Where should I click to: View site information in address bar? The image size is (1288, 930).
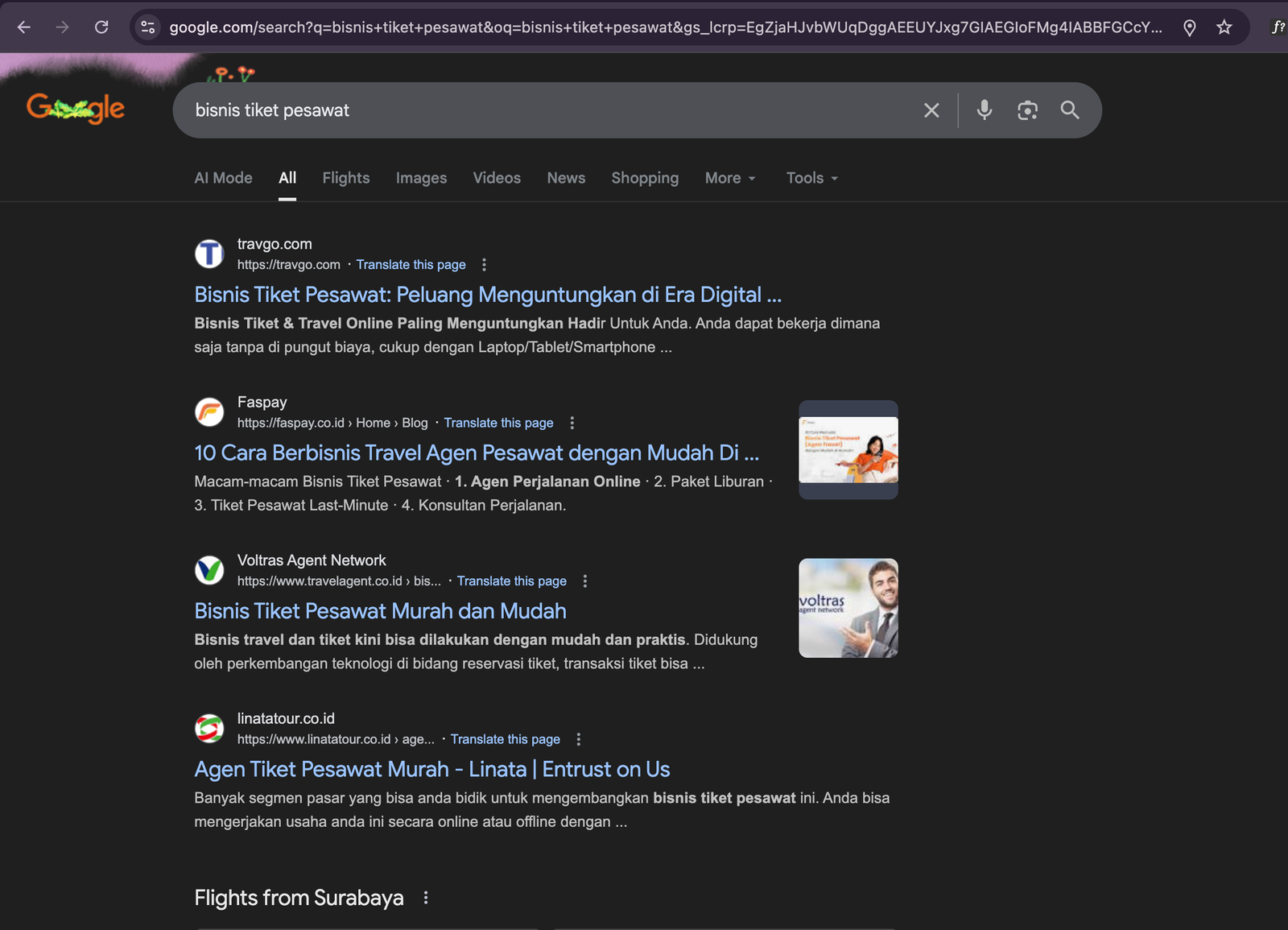coord(148,27)
